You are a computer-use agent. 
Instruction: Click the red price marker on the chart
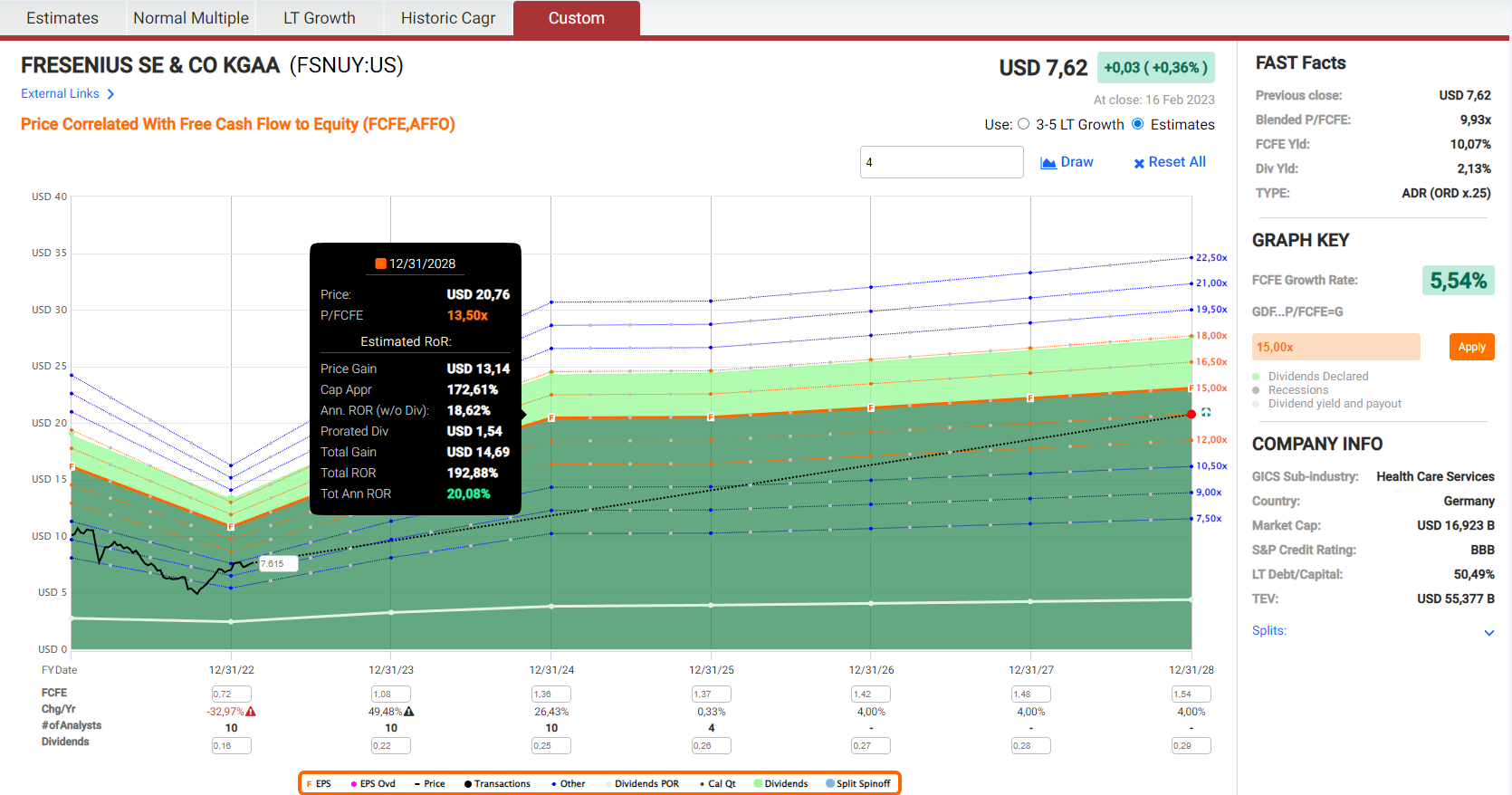[1191, 414]
